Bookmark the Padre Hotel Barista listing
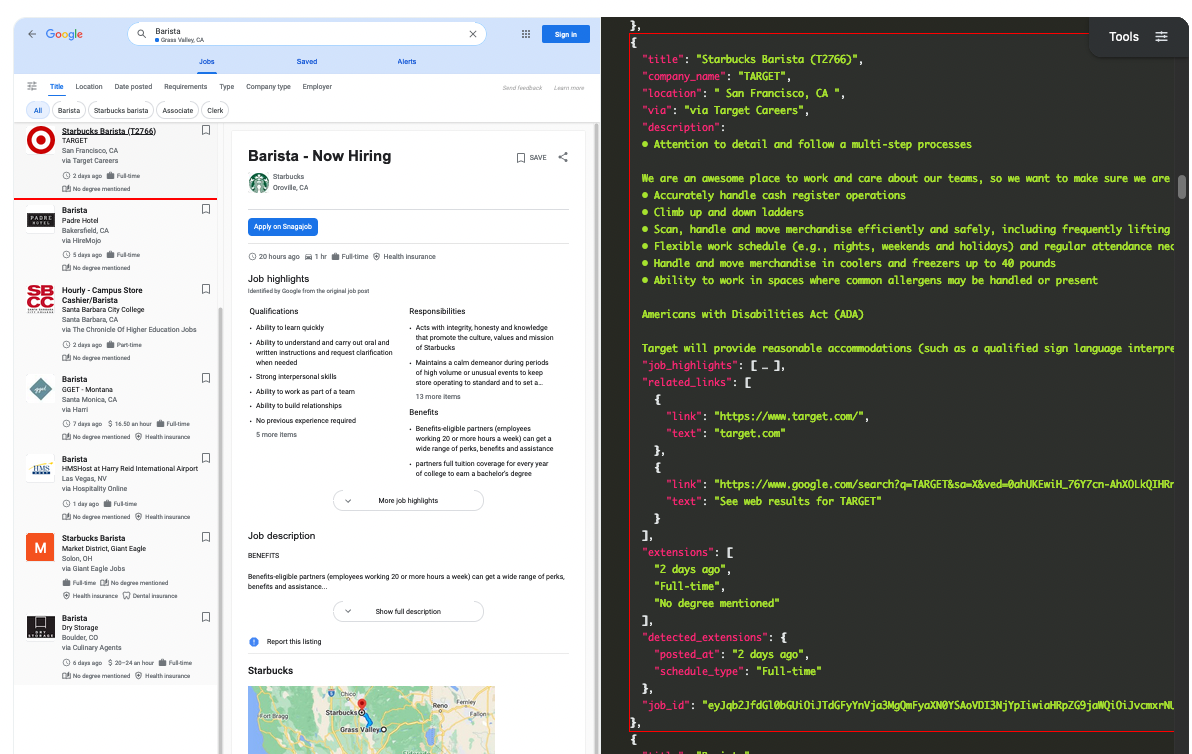The width and height of the screenshot is (1192, 754). [205, 210]
